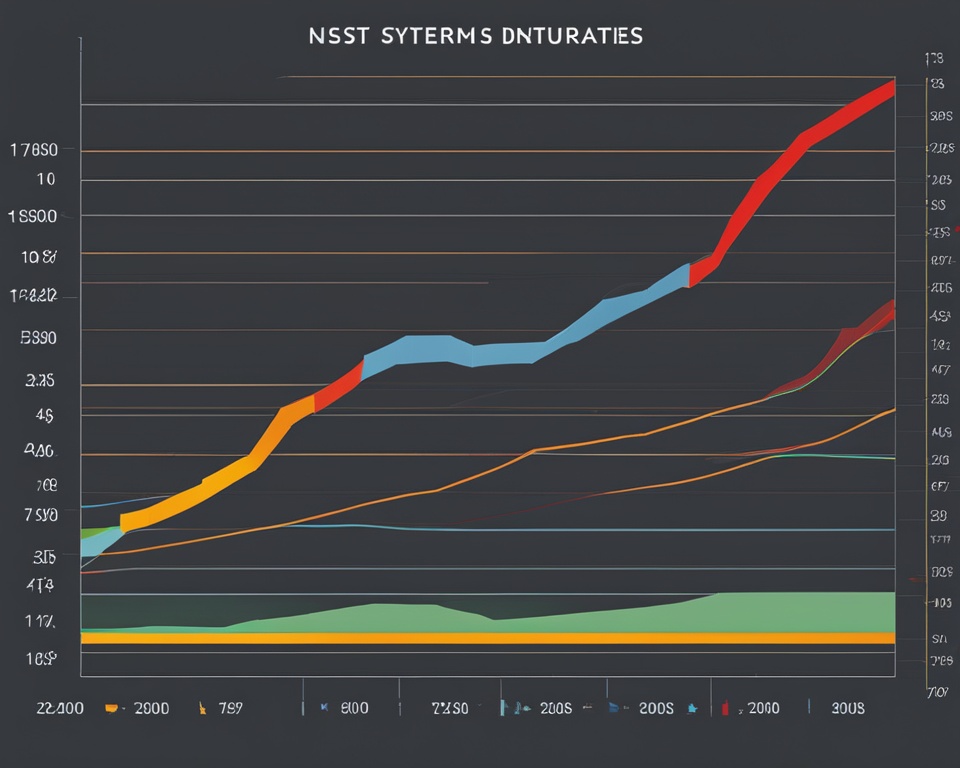
Task: Click the orange legend swatch before 2900
Action: coord(111,709)
